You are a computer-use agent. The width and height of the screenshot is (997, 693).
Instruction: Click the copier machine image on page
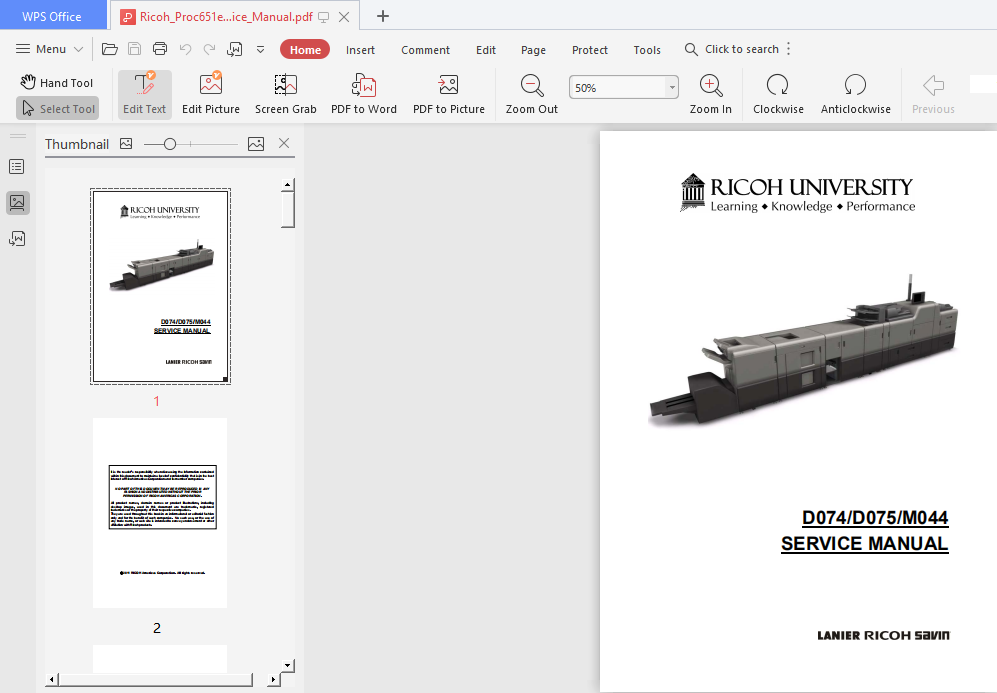(x=803, y=349)
